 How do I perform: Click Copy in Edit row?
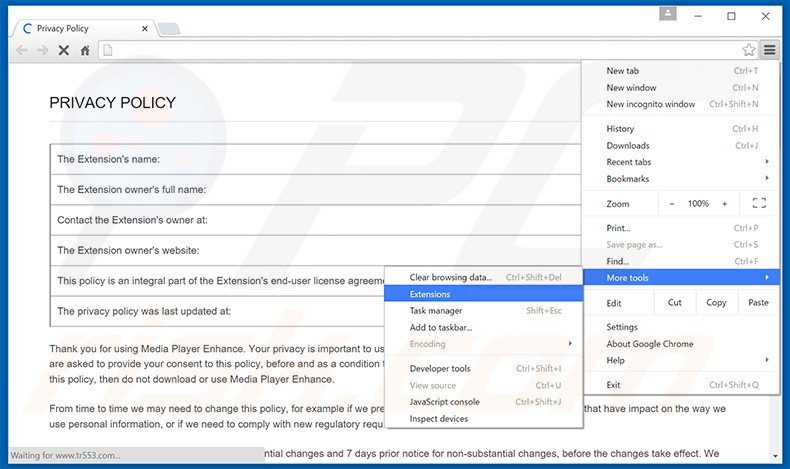pos(716,303)
